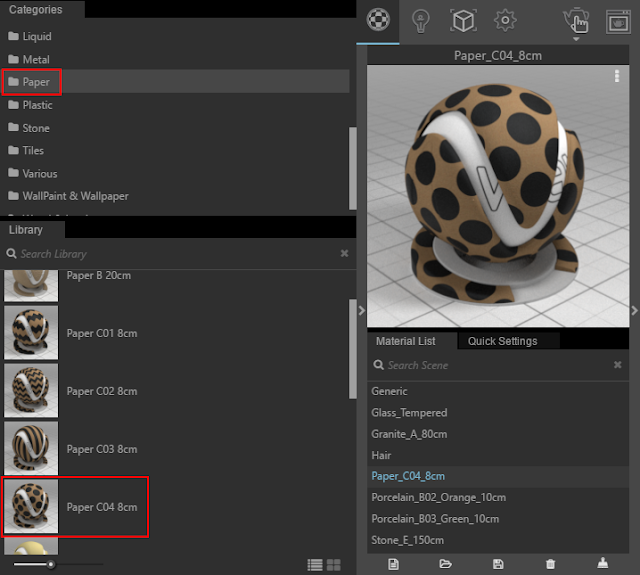640x575 pixels.
Task: Click the Search Scene magnifier icon
Action: click(x=378, y=364)
